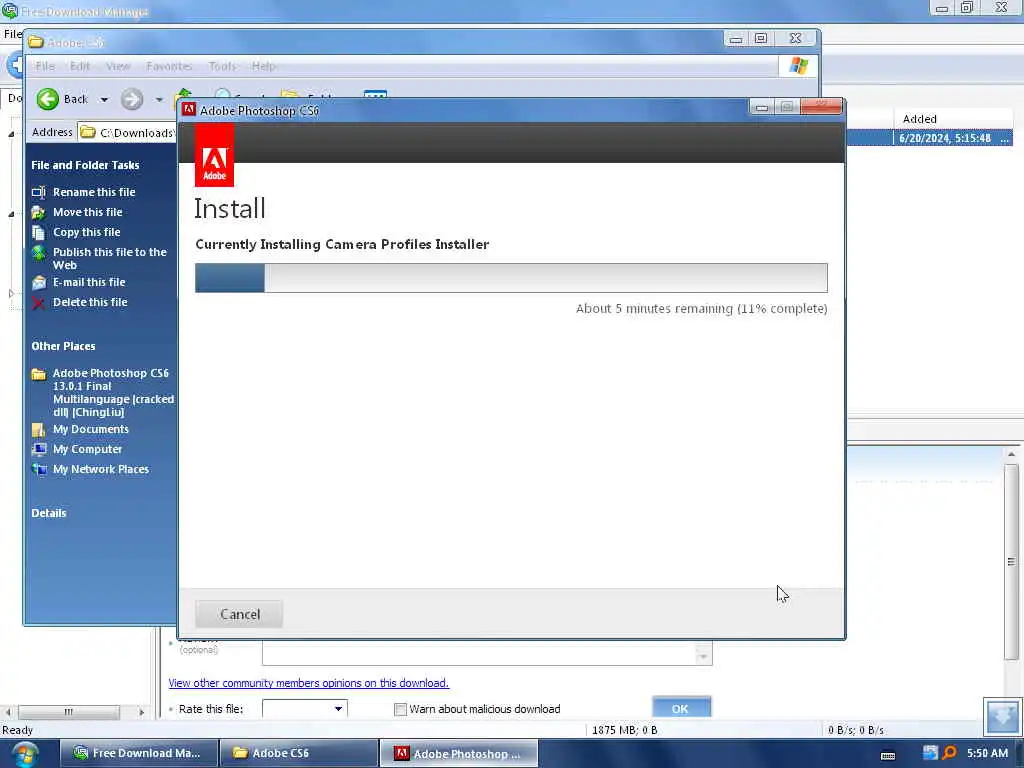This screenshot has height=768, width=1024.
Task: Click the Forward arrow in Explorer toolbar
Action: point(132,99)
